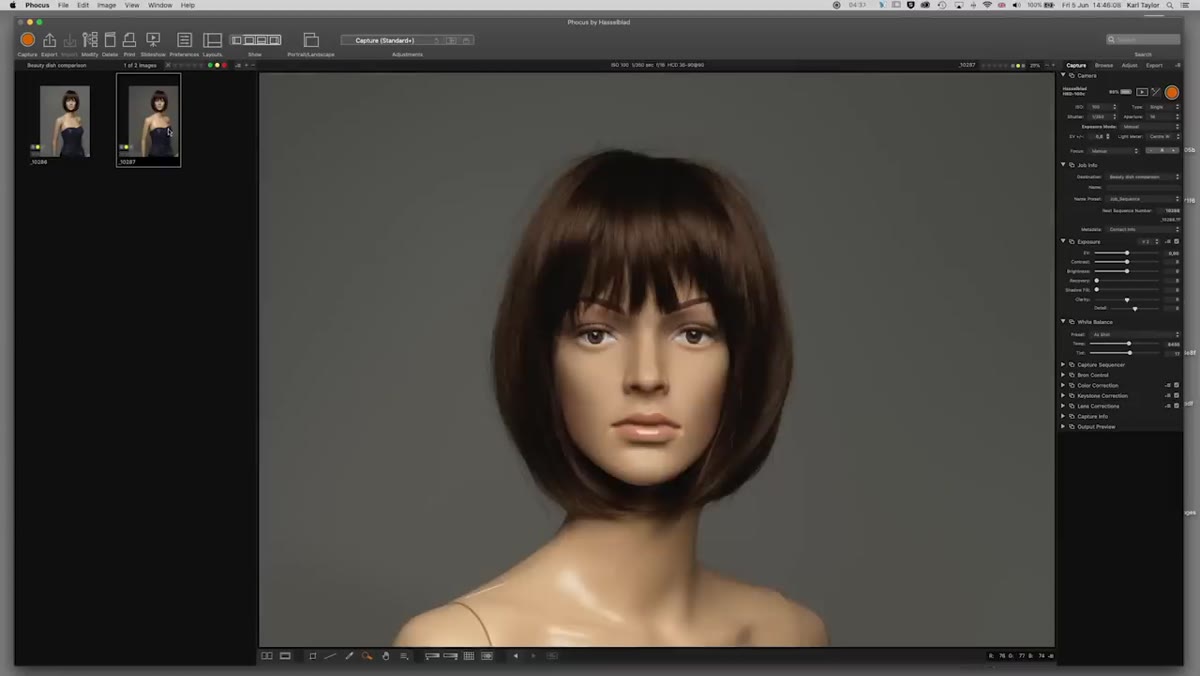1200x676 pixels.
Task: Switch to the Browse tab
Action: (x=1103, y=65)
